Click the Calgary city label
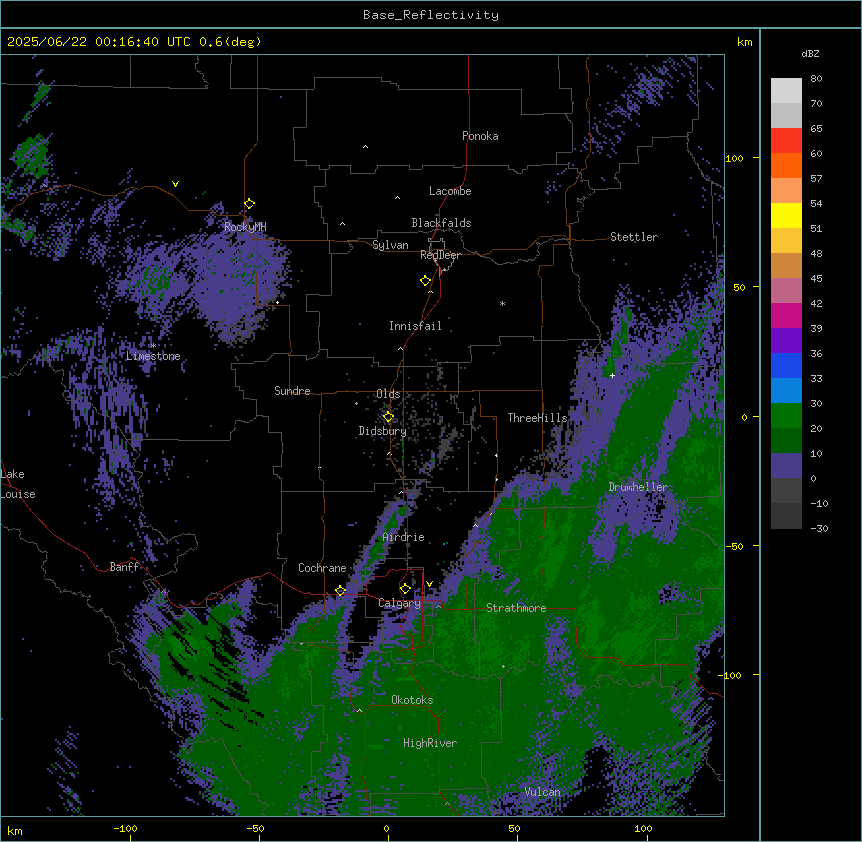862x842 pixels. [x=399, y=603]
